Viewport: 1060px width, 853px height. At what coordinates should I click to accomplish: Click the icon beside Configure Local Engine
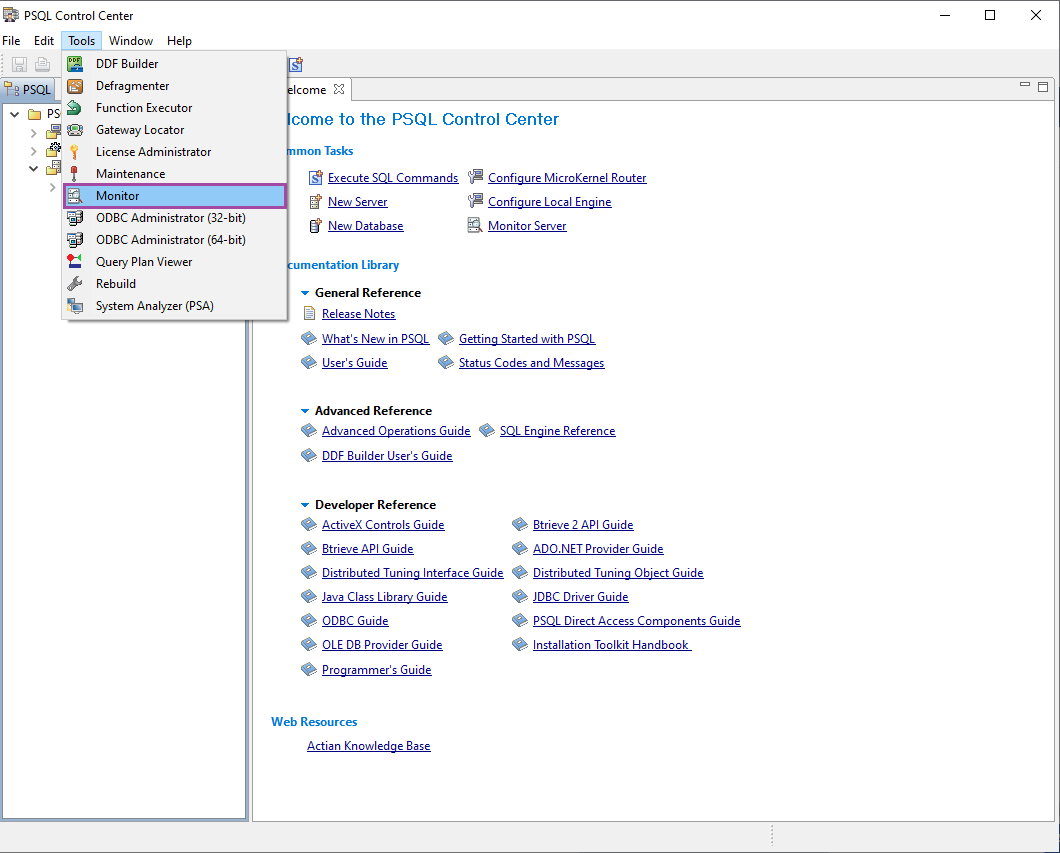(476, 201)
